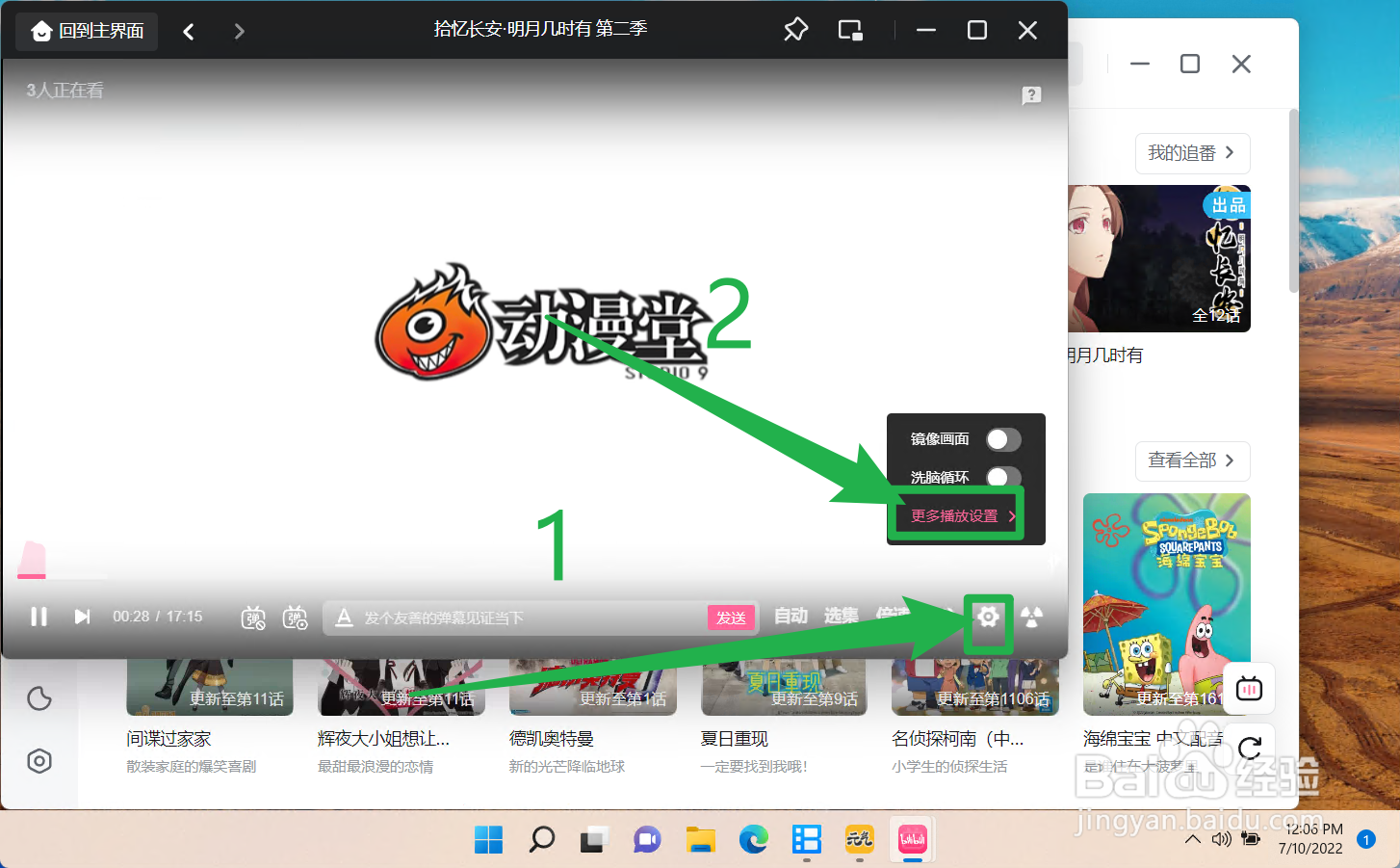The width and height of the screenshot is (1400, 868).
Task: Open 夏日重现 title
Action: (x=734, y=739)
